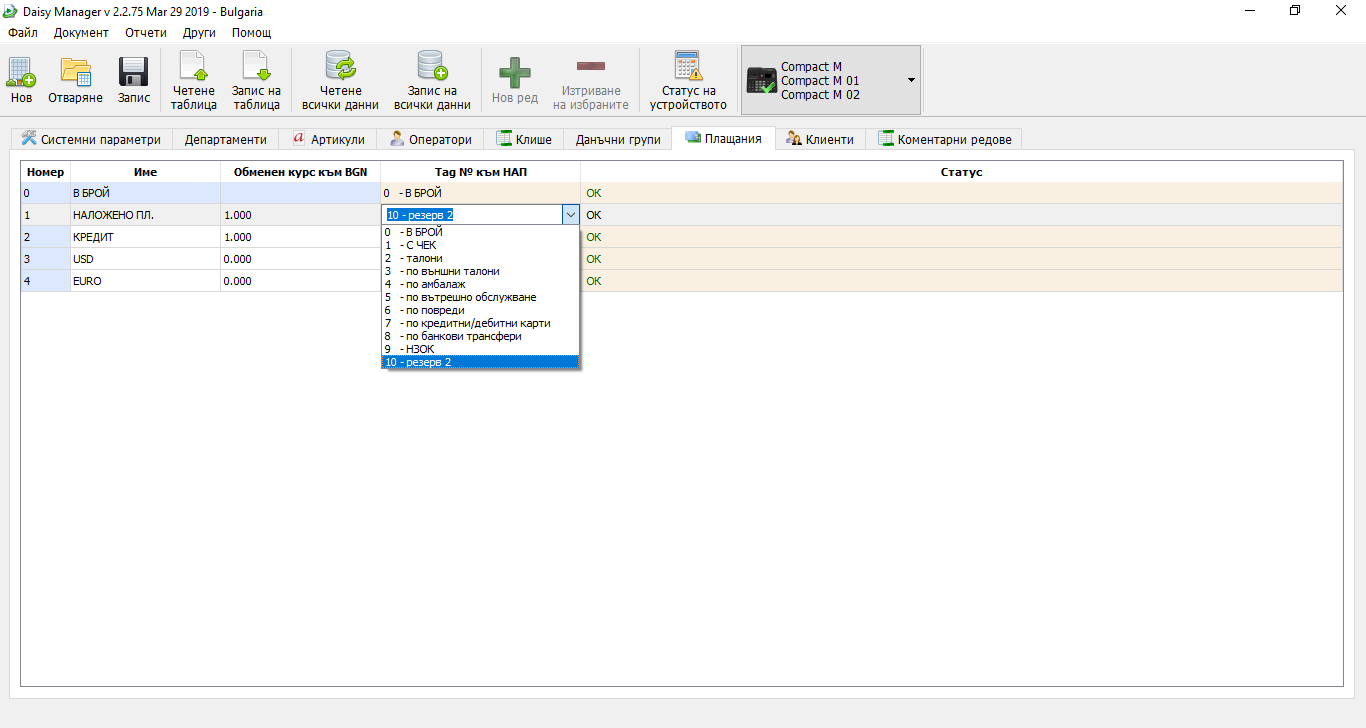The width and height of the screenshot is (1366, 728).
Task: Select the 'КРЕДИТ' name cell
Action: 146,237
